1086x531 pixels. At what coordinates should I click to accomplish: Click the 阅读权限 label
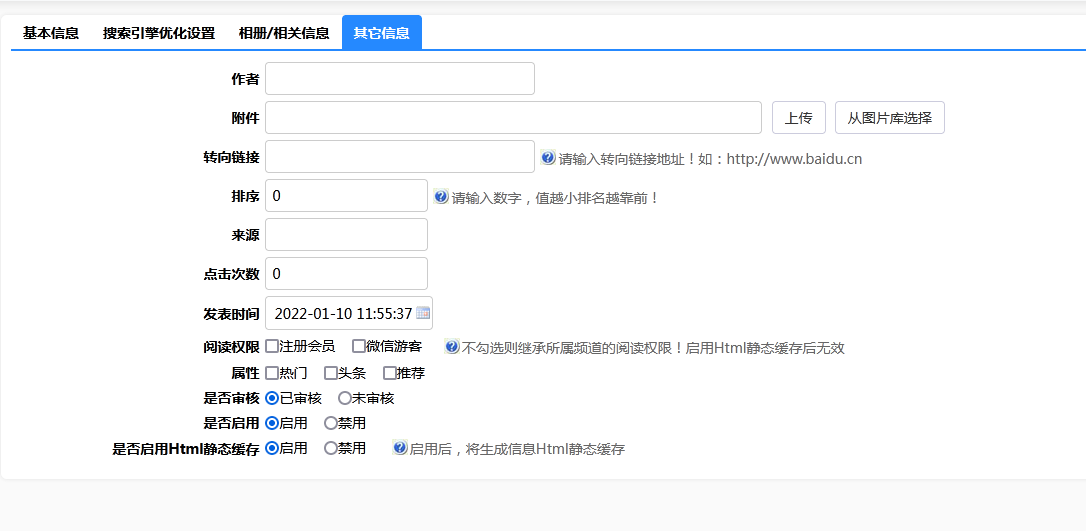(x=231, y=347)
